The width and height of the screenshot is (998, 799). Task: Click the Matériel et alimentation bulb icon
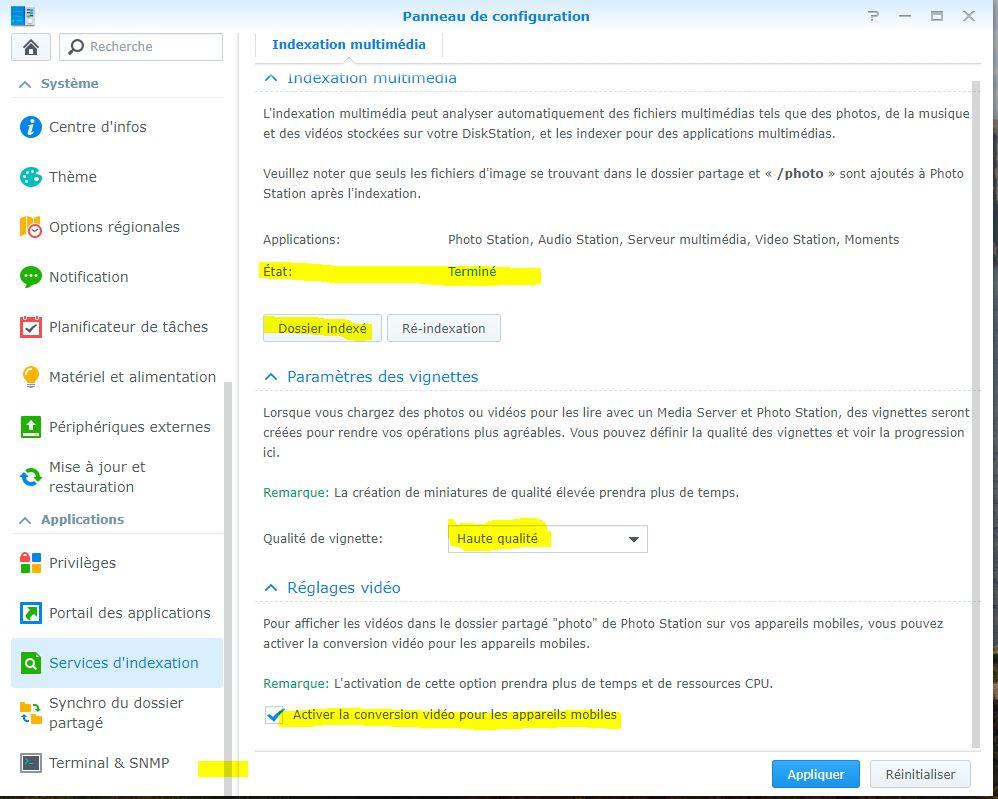tap(31, 376)
